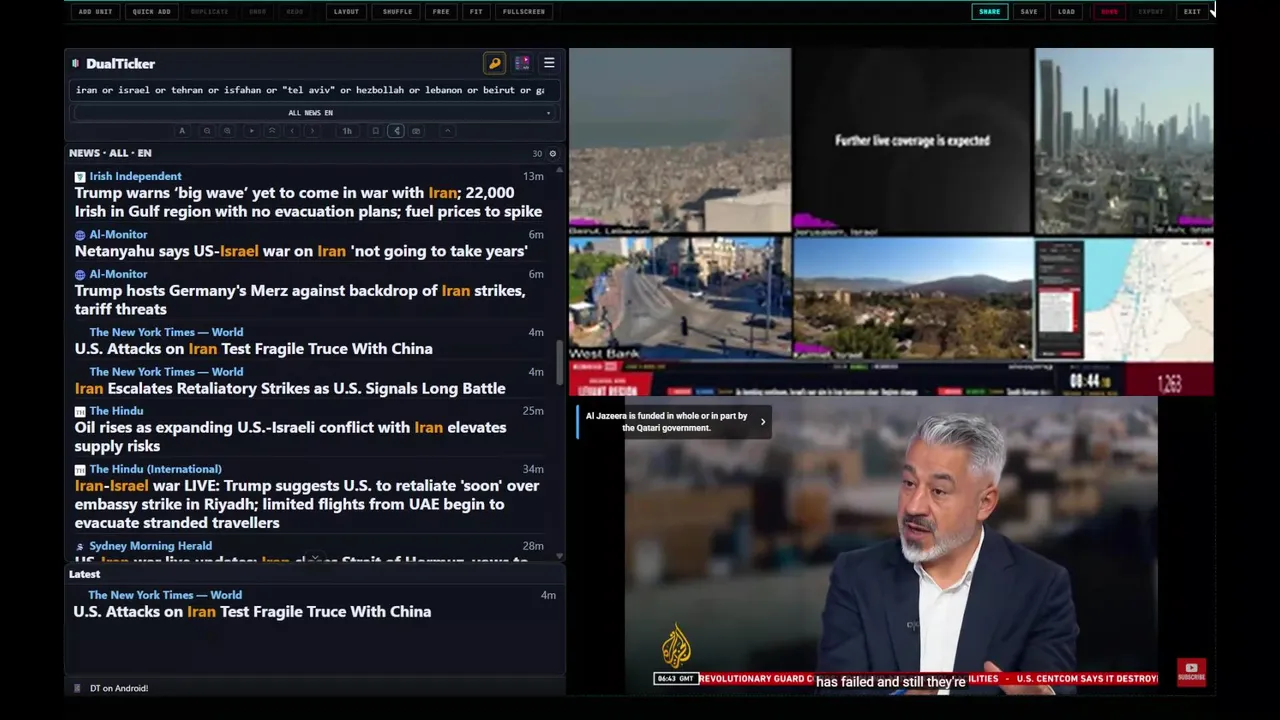Viewport: 1280px width, 720px height.
Task: Click the DualTicker logo icon
Action: click(76, 64)
